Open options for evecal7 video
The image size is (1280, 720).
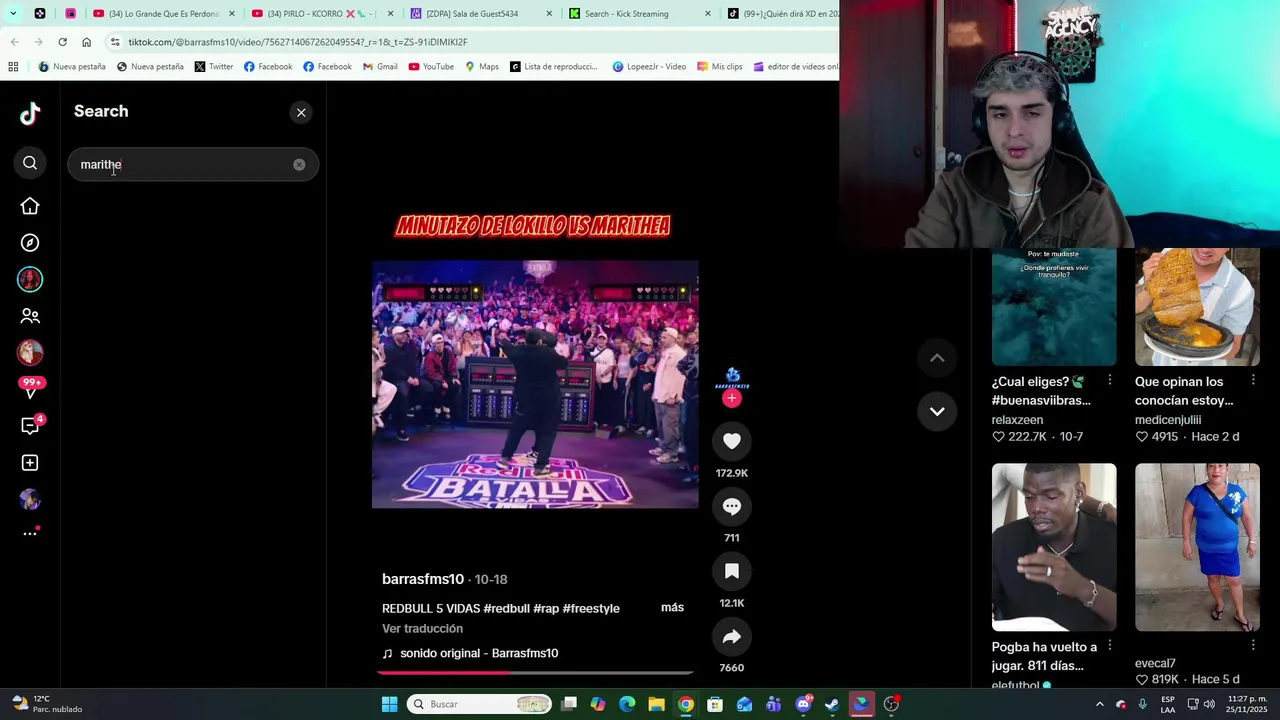(1253, 646)
